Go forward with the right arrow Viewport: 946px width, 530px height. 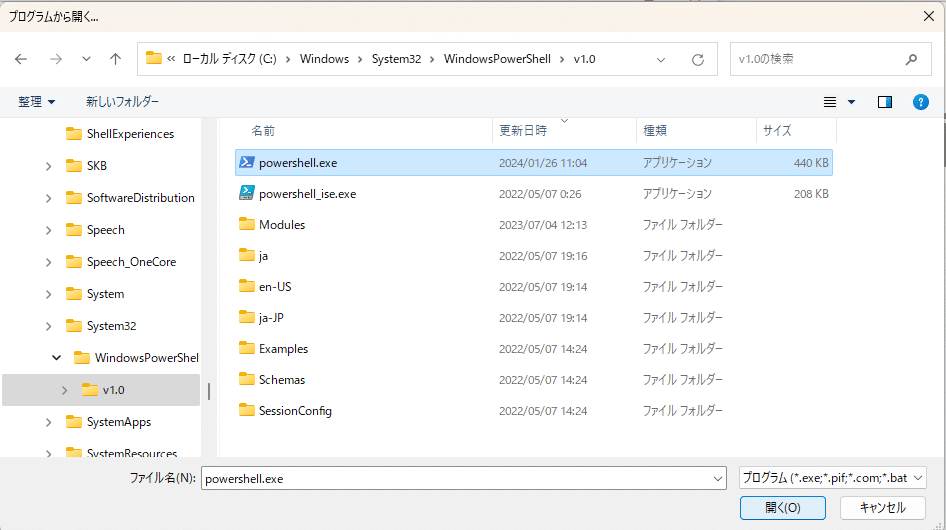(56, 59)
